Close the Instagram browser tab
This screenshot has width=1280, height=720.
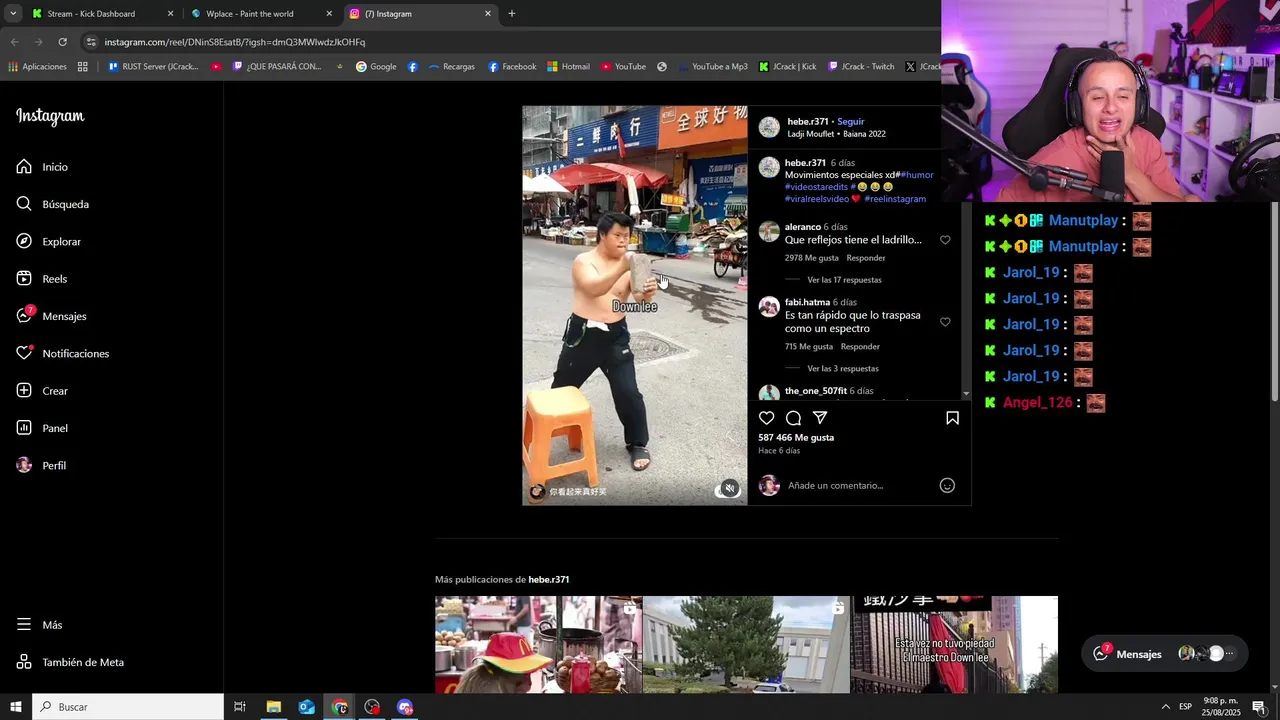pos(488,14)
